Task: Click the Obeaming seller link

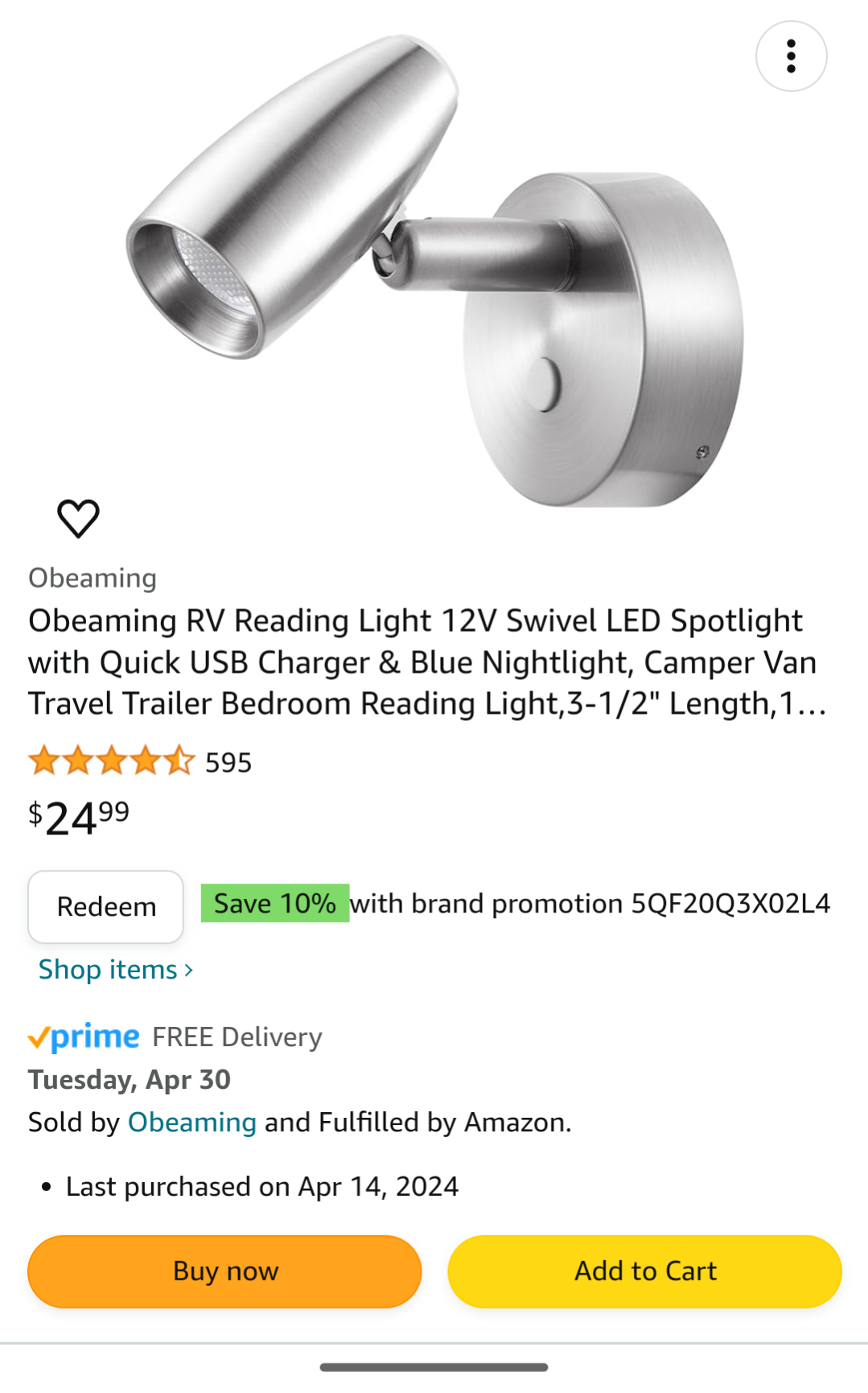Action: pos(191,1123)
